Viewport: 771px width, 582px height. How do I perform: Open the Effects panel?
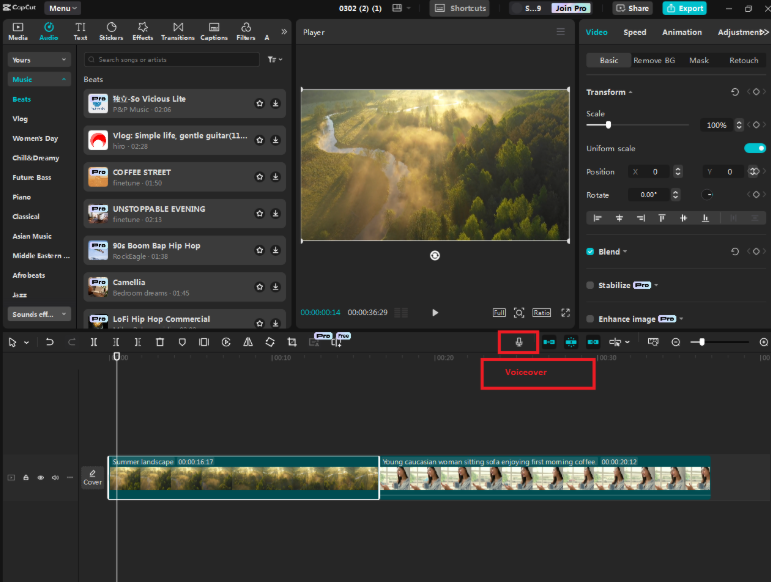(x=143, y=31)
